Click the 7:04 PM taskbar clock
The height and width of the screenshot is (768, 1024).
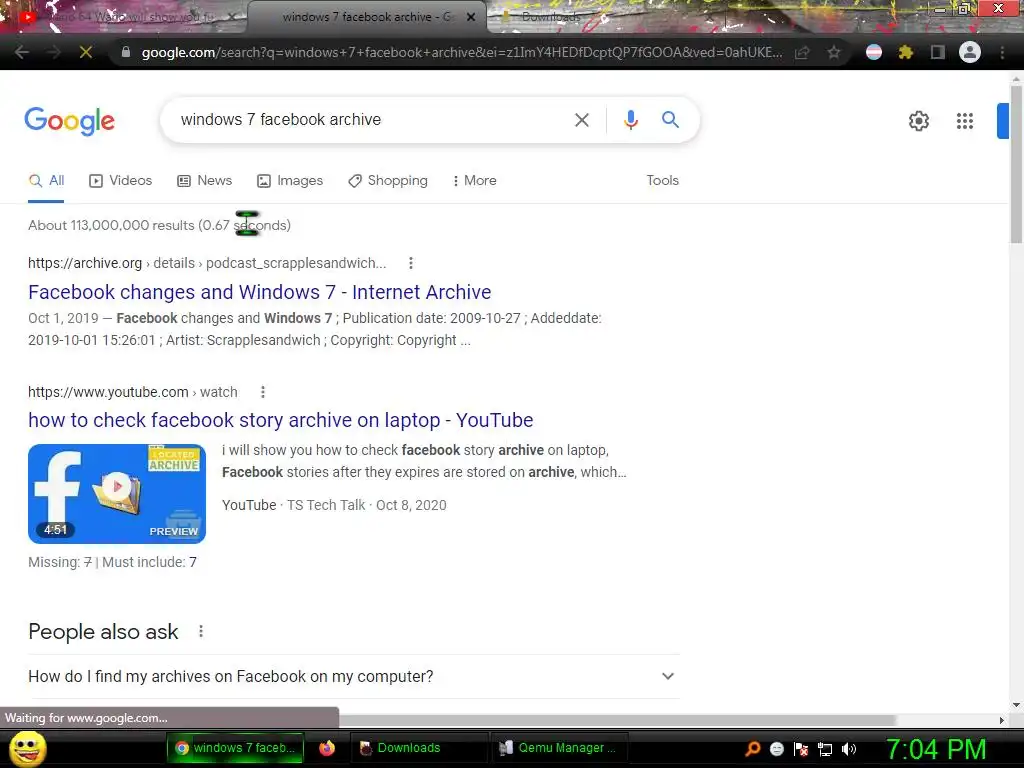click(936, 749)
